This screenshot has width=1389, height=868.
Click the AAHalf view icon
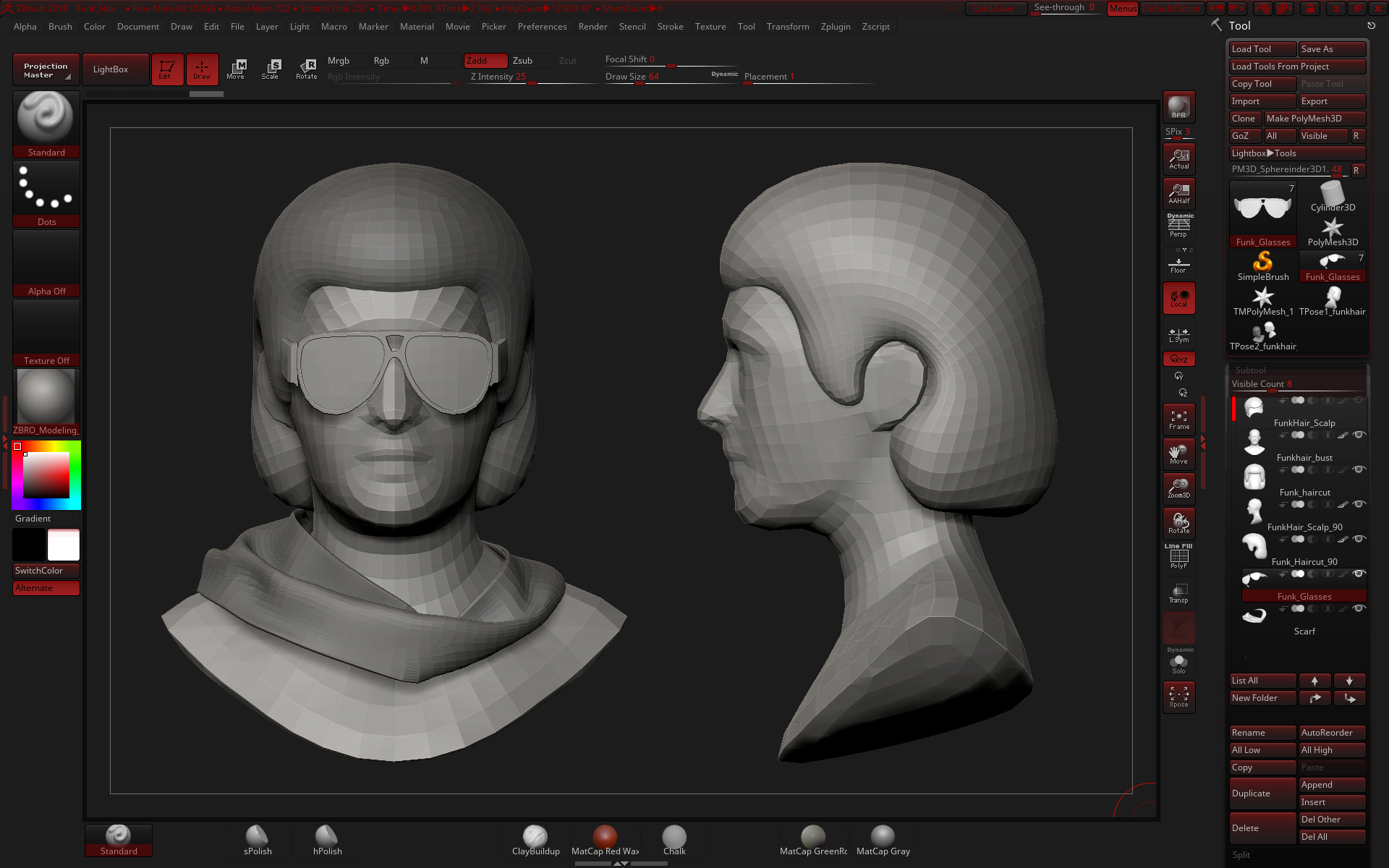pos(1178,194)
